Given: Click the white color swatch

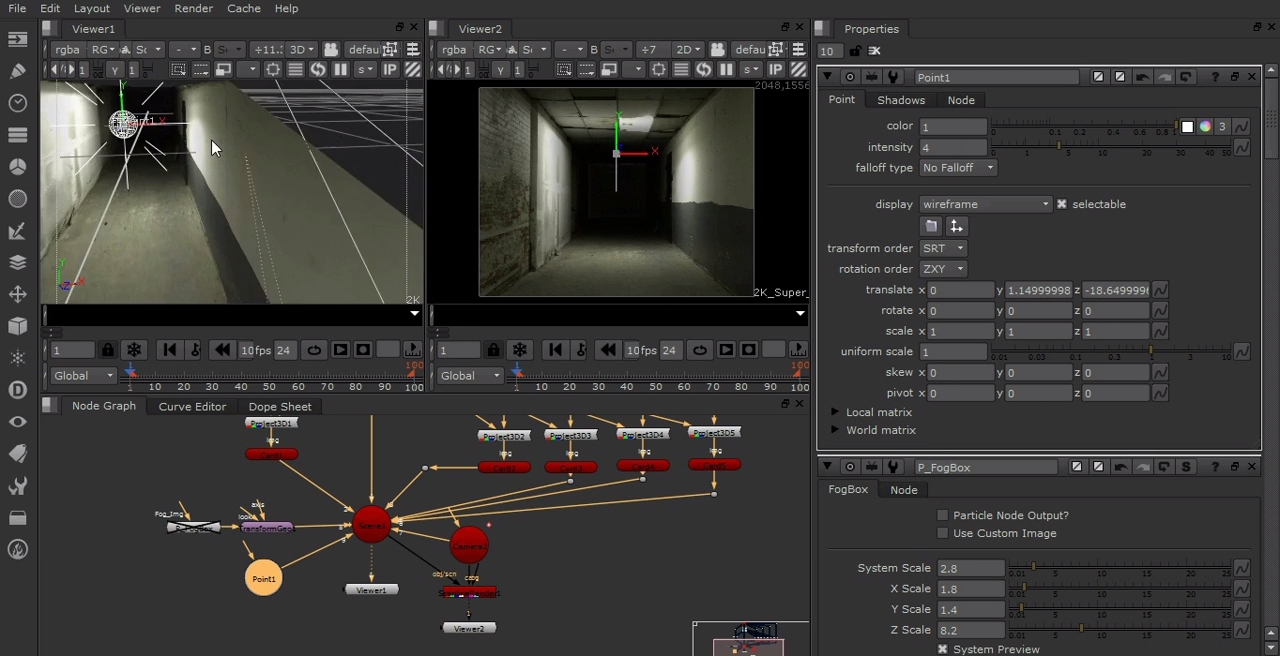Looking at the screenshot, I should pos(1187,126).
